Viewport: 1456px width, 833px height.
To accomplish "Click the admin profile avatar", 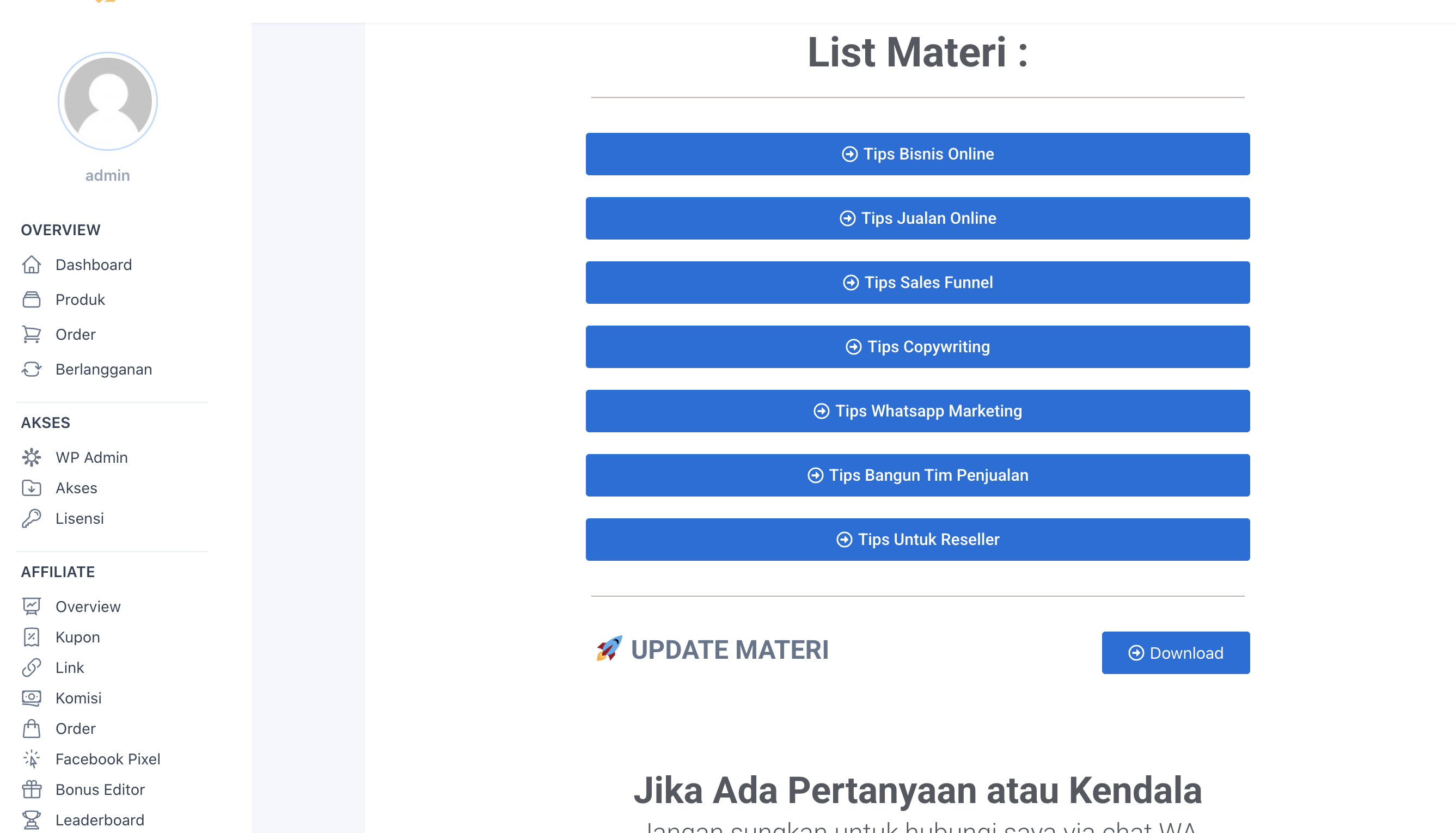I will point(108,101).
